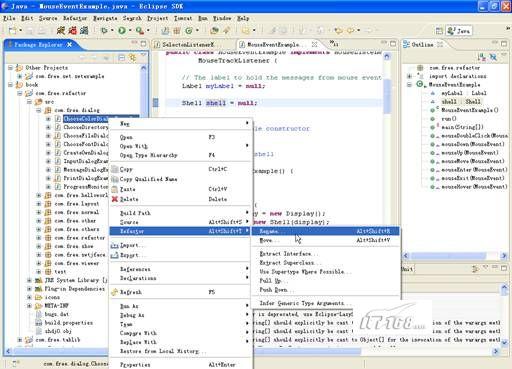Select mouseDoubleClick method in Outline
Viewport: 512px width, 369px height.
[x=474, y=136]
